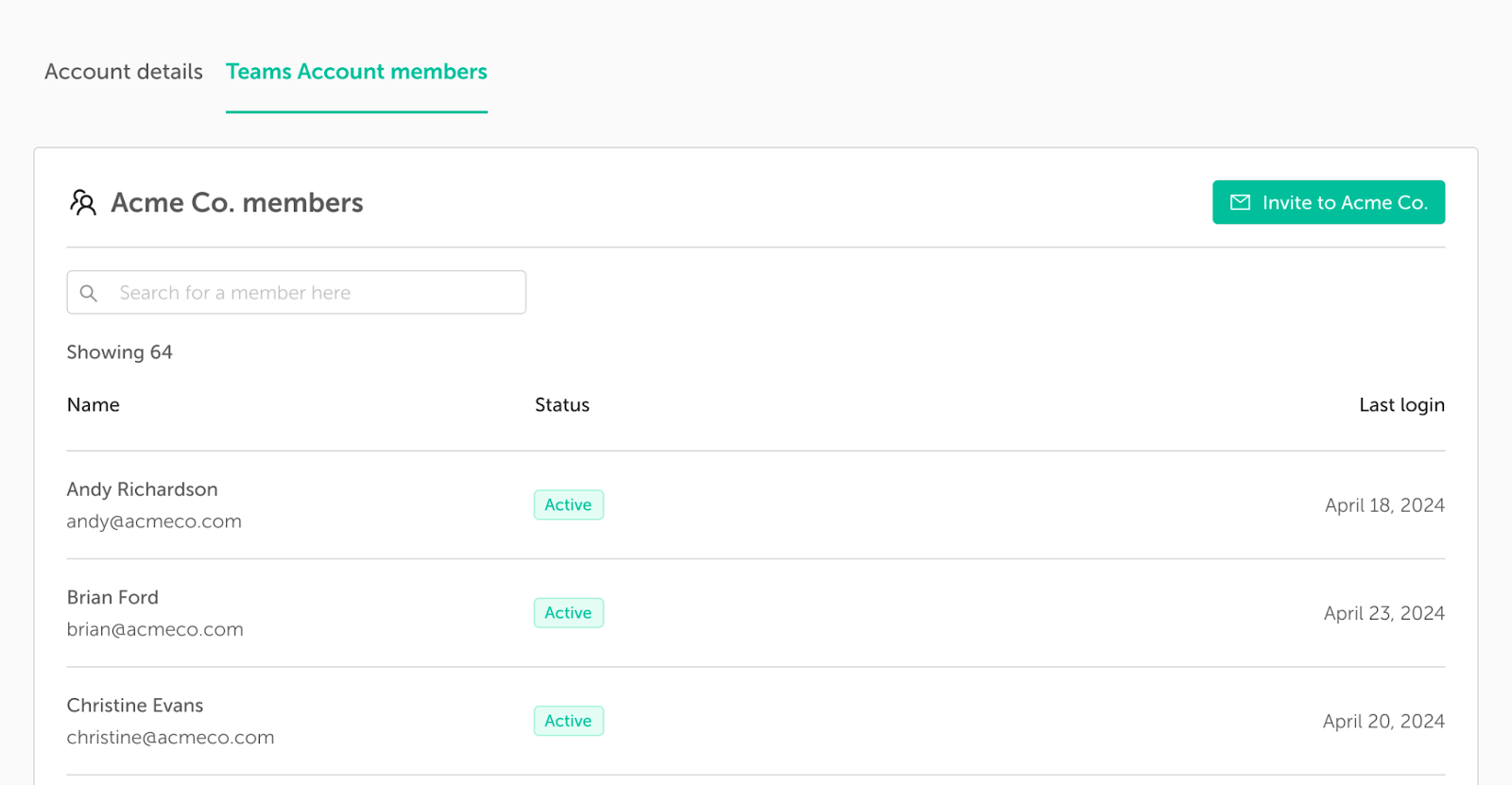Switch to Teams Account members tab
This screenshot has height=785, width=1512.
pos(356,72)
